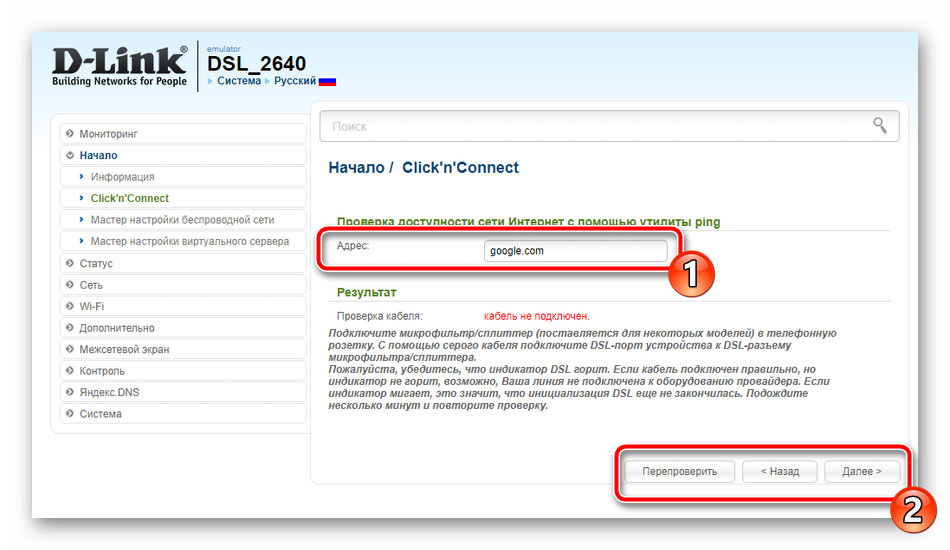Screen dimensions: 950x550
Task: Click the Russian flag icon
Action: (327, 81)
